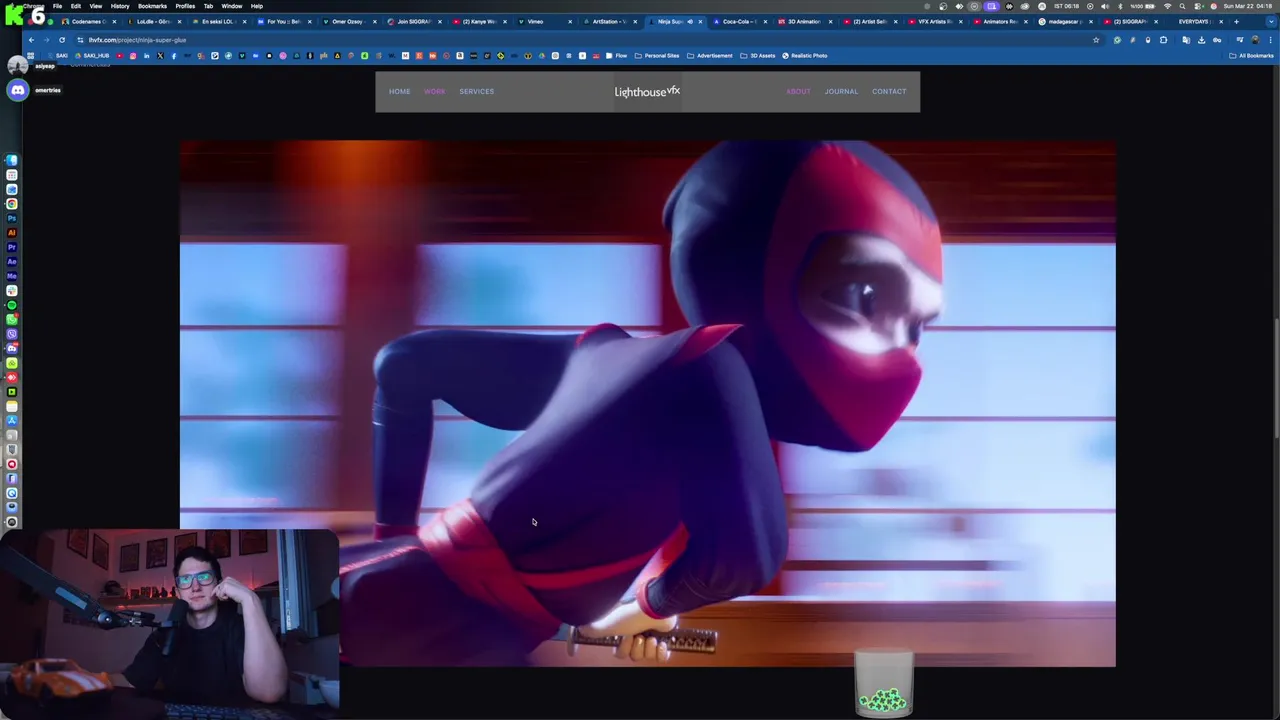Switch to the Join SIGGRAPH tab
The image size is (1280, 720).
(x=413, y=22)
